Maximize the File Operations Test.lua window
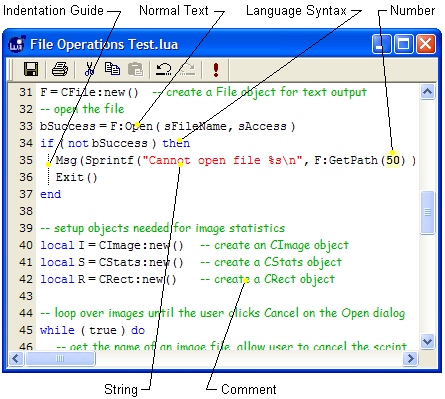Image resolution: width=445 pixels, height=399 pixels. pos(404,44)
